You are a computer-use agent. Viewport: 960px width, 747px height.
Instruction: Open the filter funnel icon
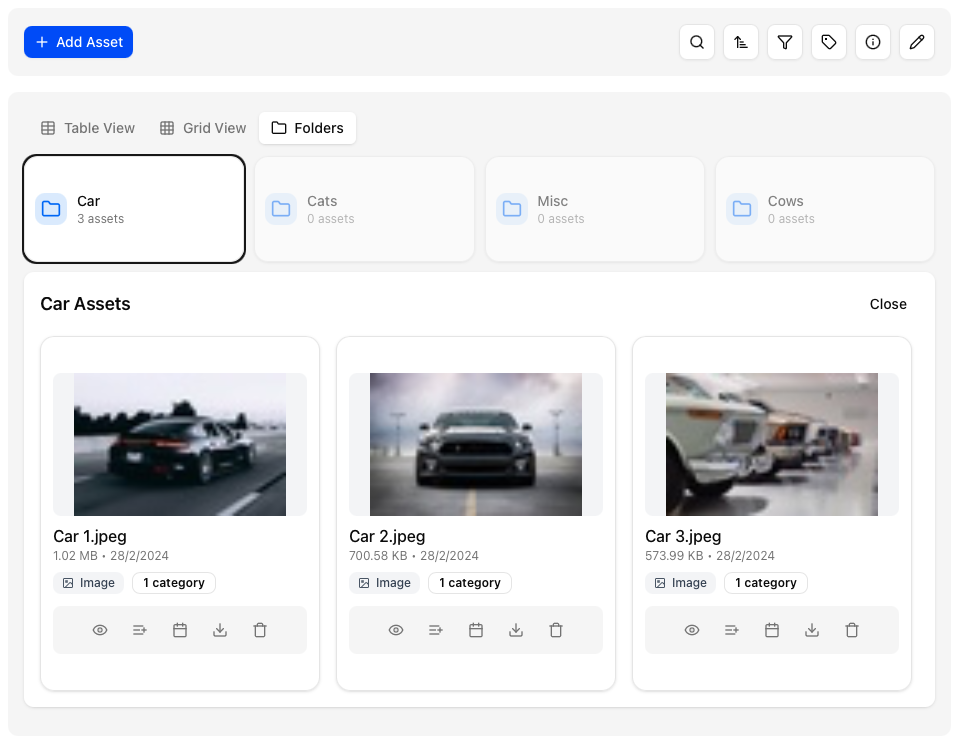tap(785, 42)
